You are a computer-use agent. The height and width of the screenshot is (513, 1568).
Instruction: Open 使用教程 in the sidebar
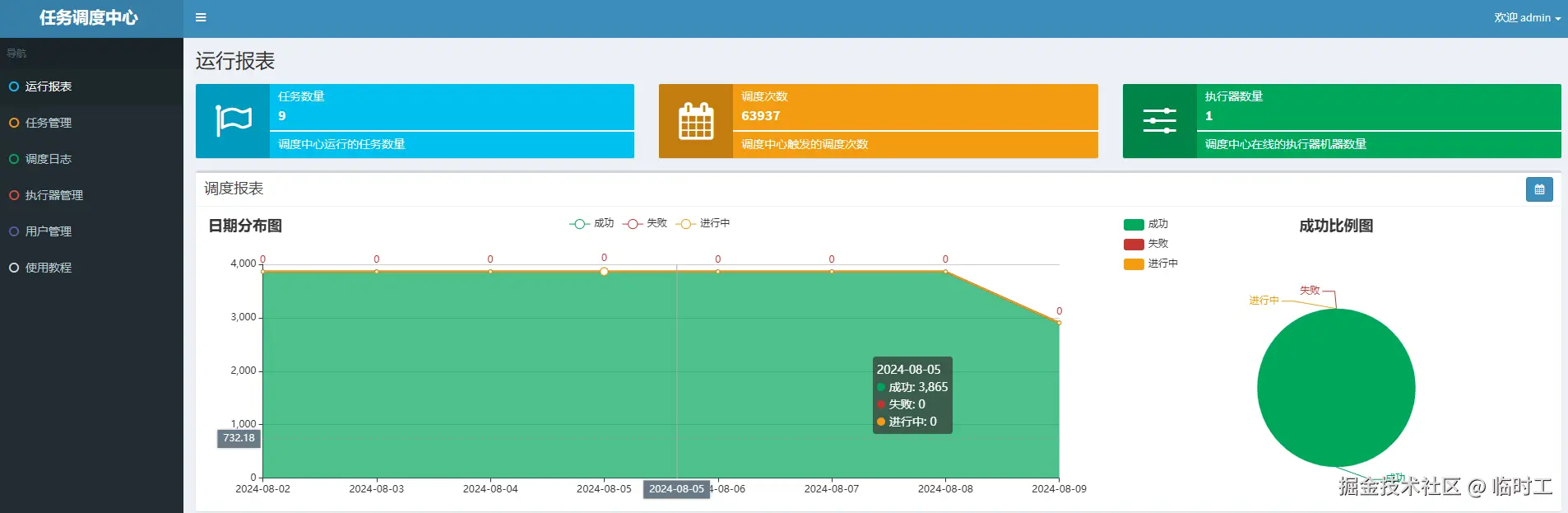point(91,268)
